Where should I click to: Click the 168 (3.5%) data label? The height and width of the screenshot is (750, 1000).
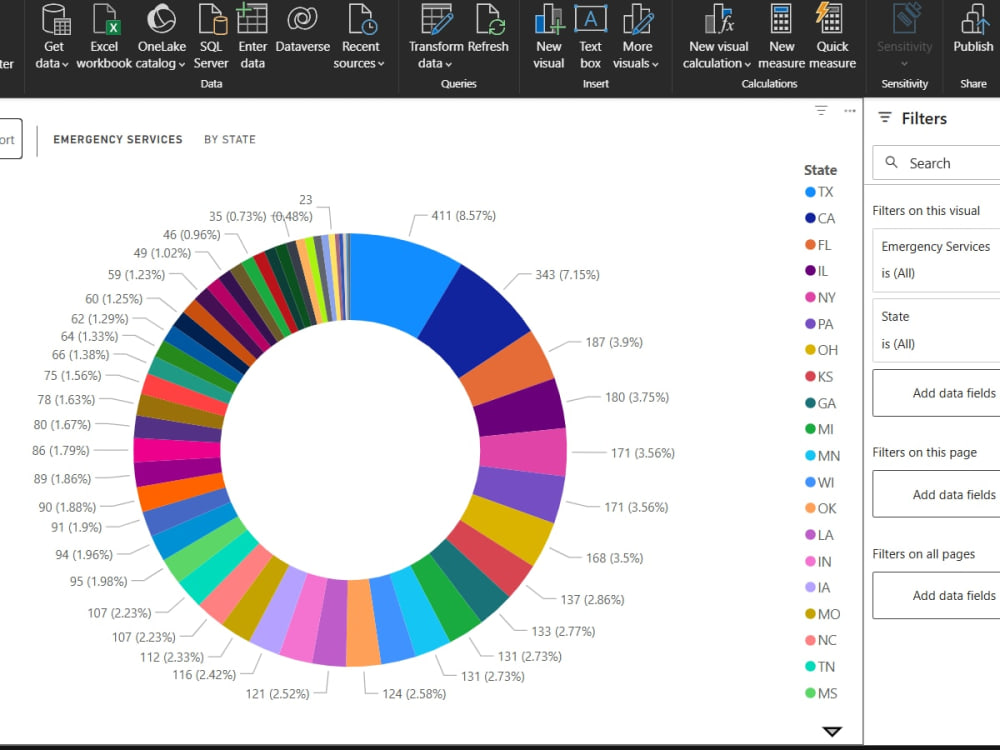click(x=615, y=558)
